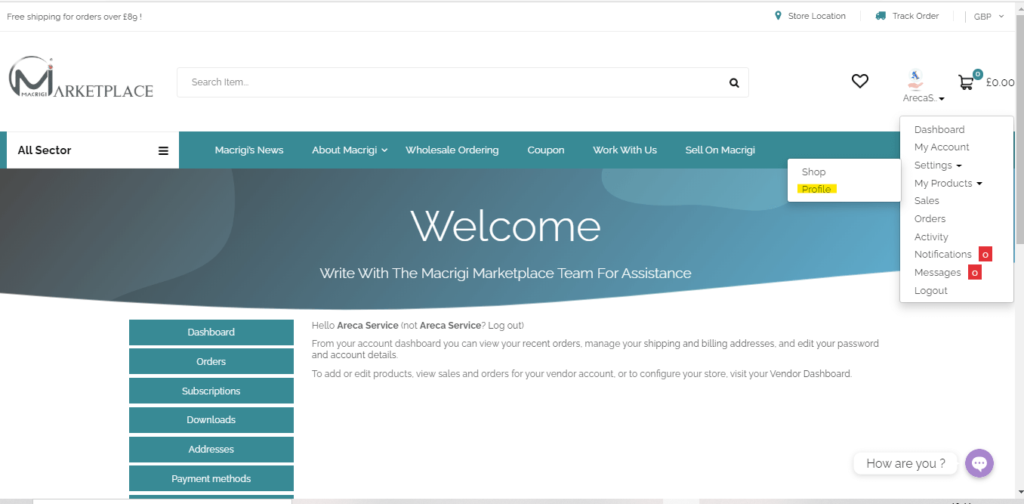Click the Payment methods sidebar button
Screen dimensions: 1024x504
click(x=211, y=479)
